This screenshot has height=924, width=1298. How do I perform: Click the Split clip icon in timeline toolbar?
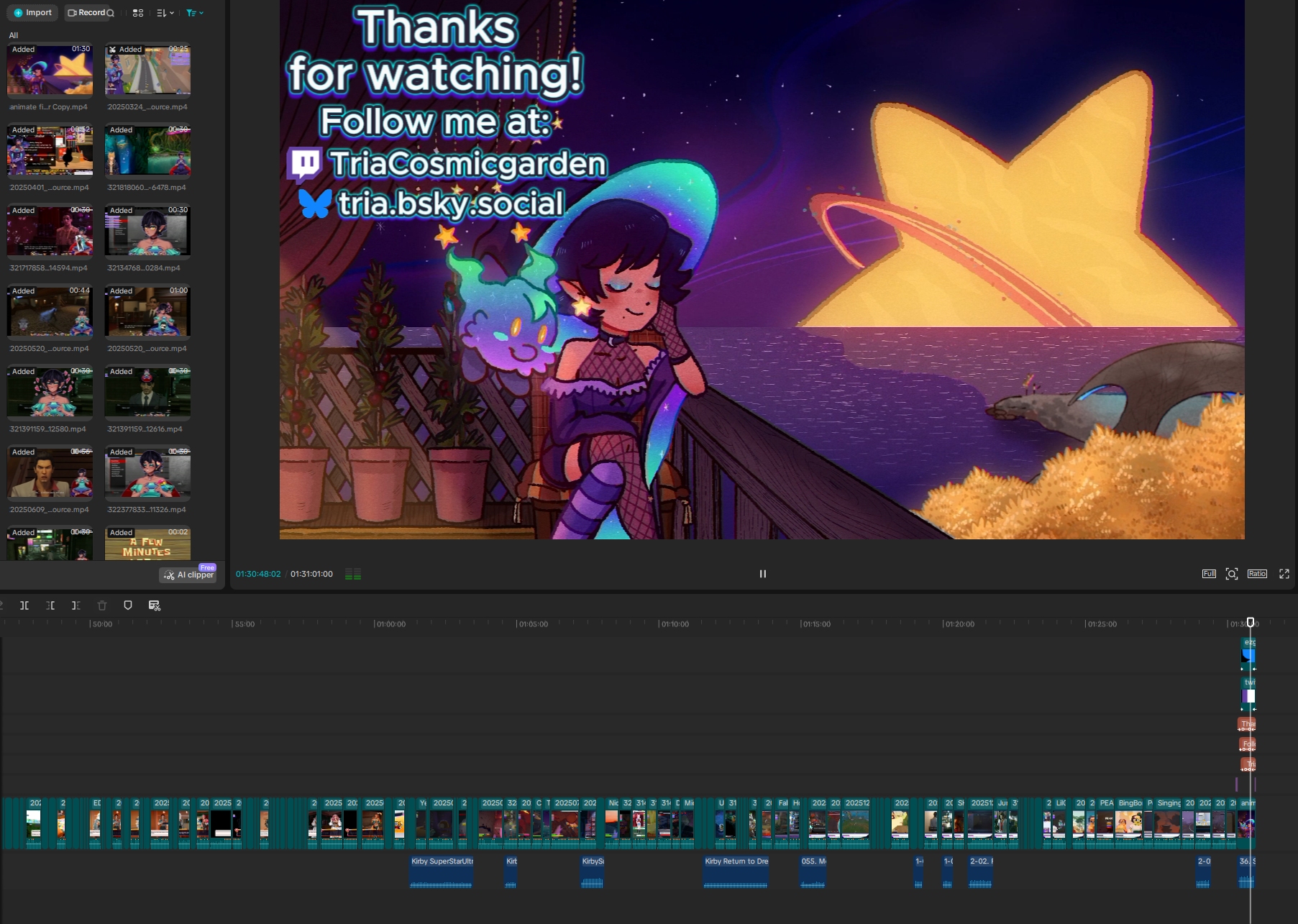tap(24, 605)
